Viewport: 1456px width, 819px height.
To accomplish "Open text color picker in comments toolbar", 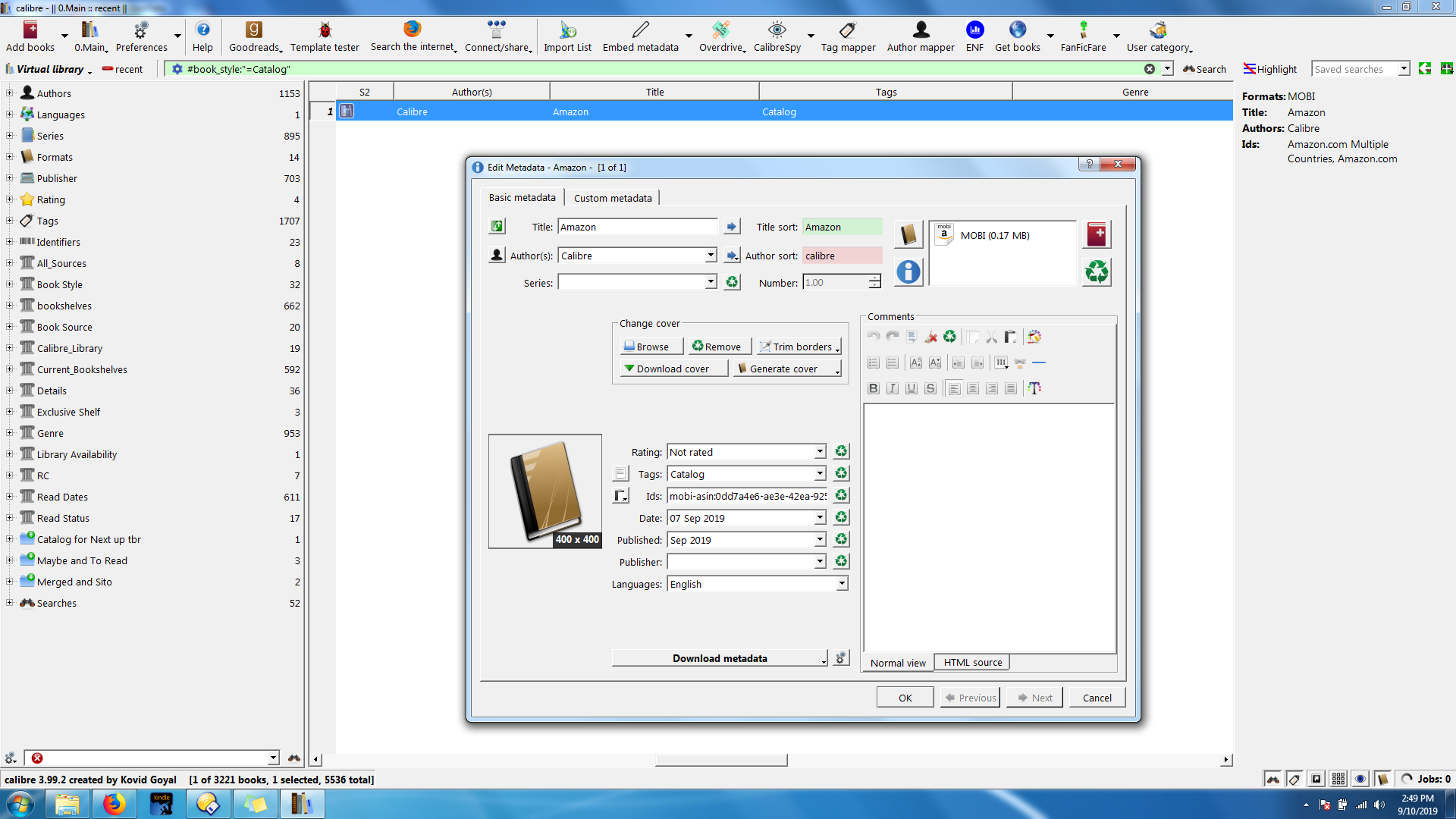I will pyautogui.click(x=1034, y=388).
